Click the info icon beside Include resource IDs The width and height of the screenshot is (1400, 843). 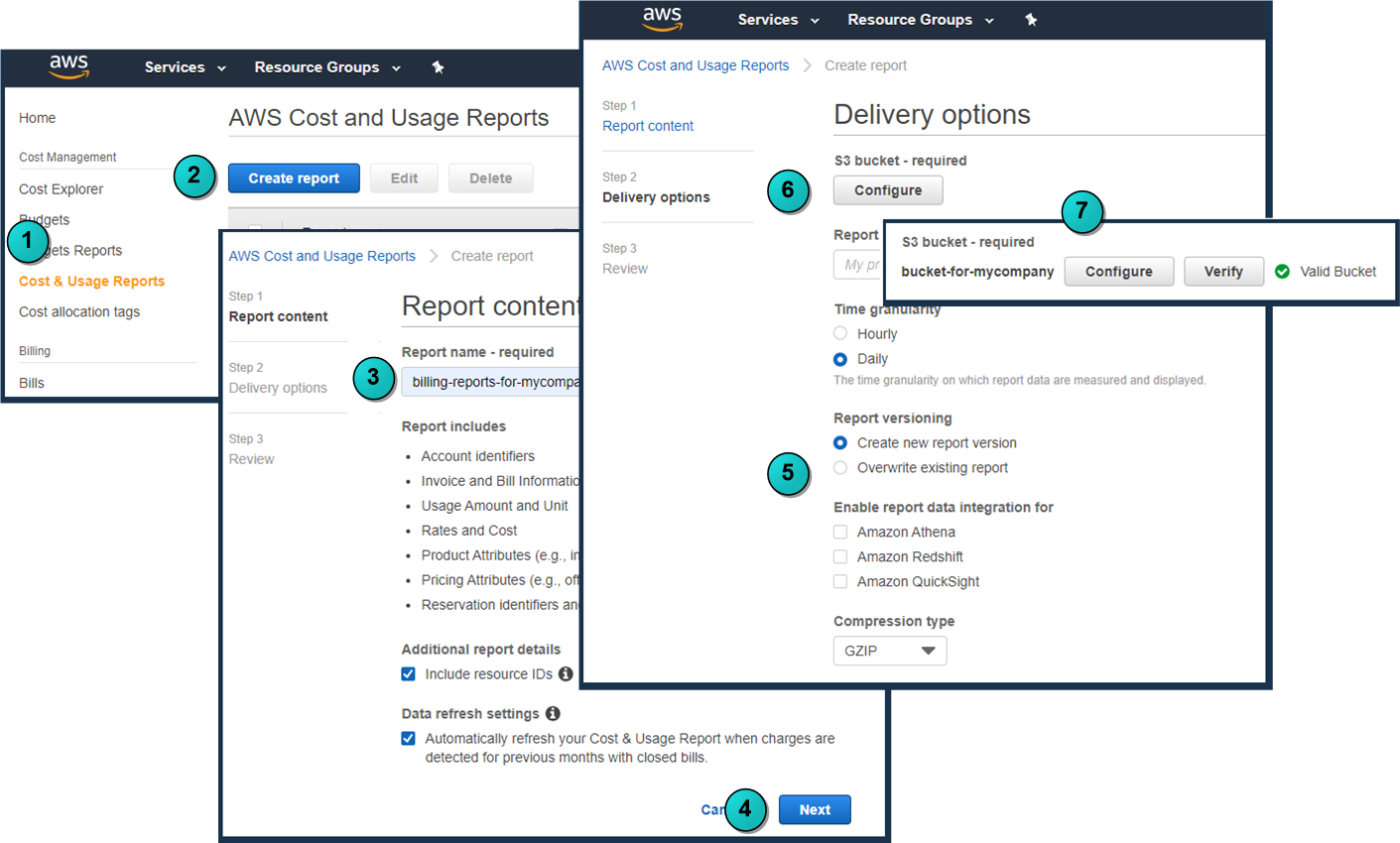click(566, 674)
